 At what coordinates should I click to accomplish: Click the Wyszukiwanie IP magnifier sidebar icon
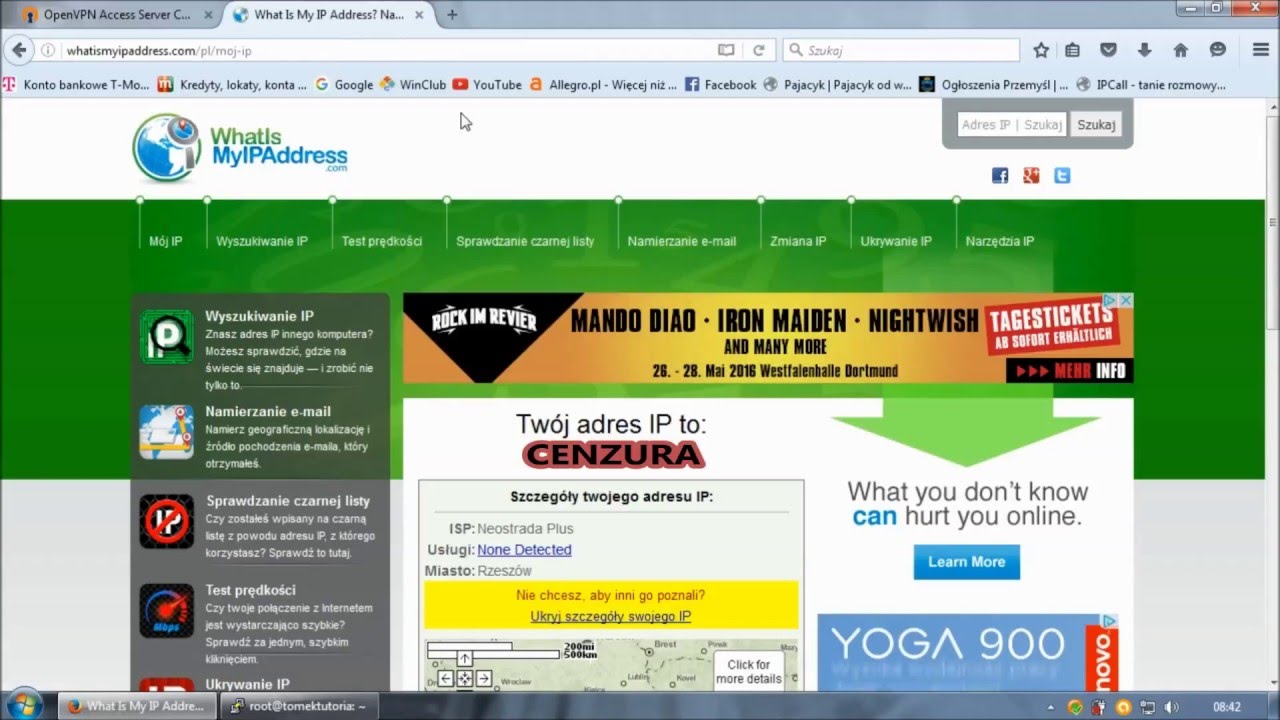(x=166, y=337)
